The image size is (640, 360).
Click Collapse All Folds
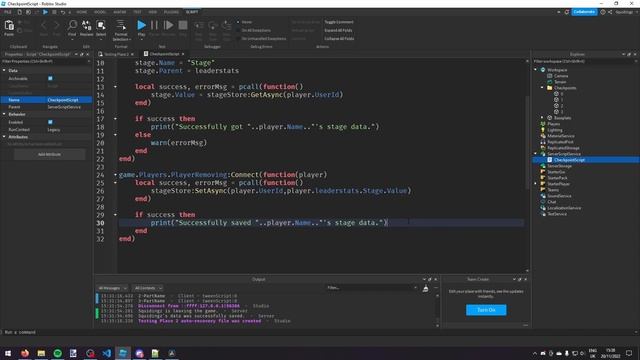339,39
